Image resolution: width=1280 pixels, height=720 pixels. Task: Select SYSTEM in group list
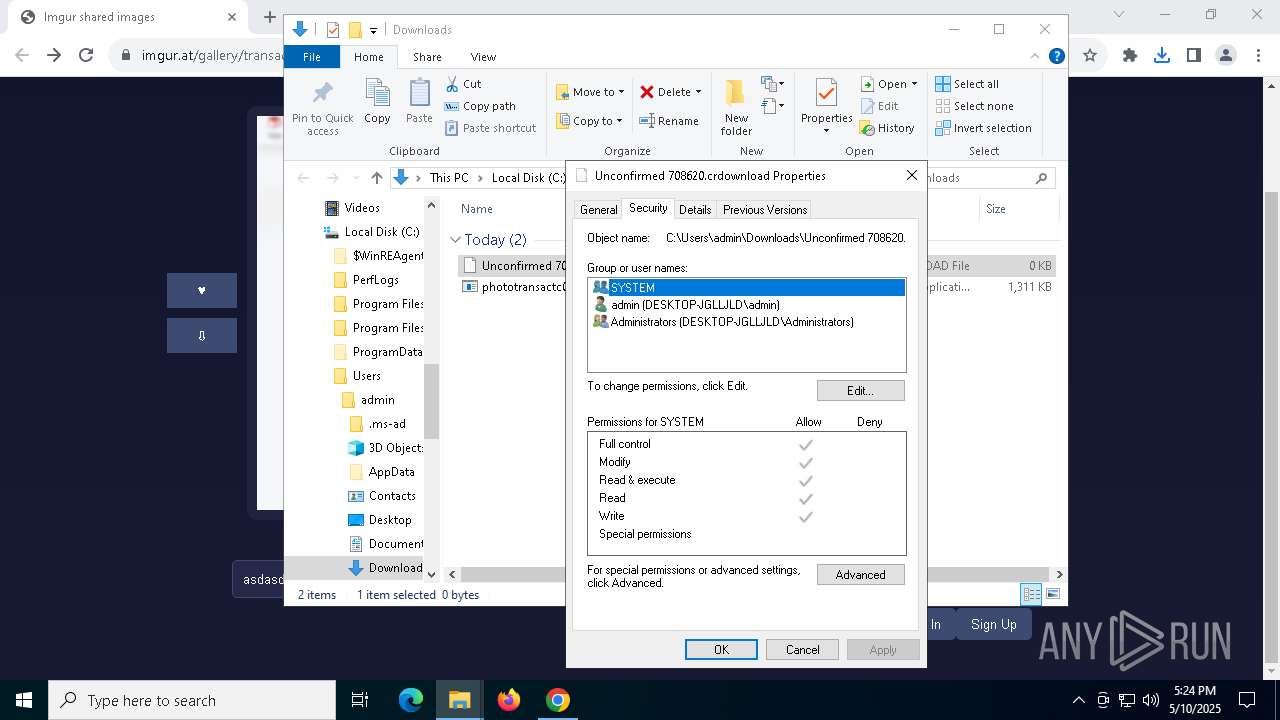(x=746, y=287)
